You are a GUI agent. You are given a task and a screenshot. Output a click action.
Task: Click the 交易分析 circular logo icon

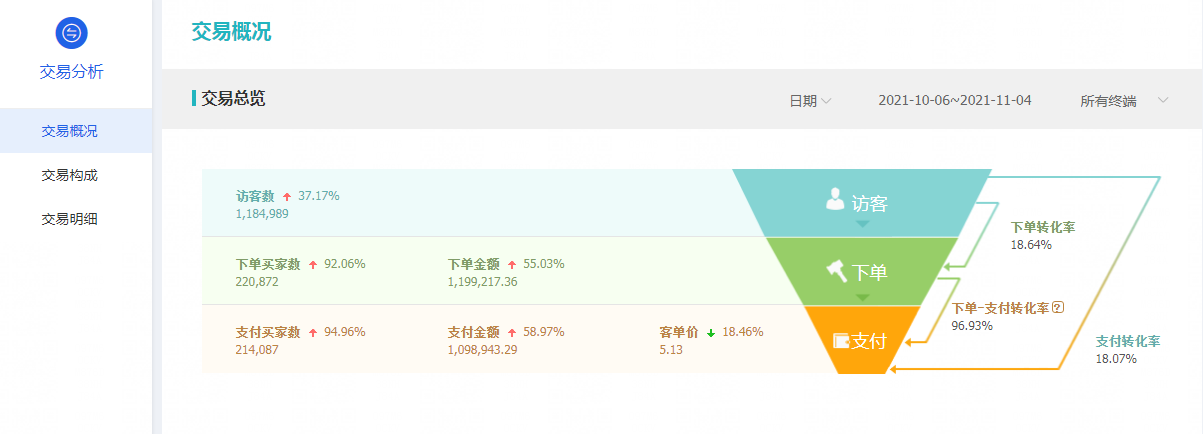[x=71, y=33]
